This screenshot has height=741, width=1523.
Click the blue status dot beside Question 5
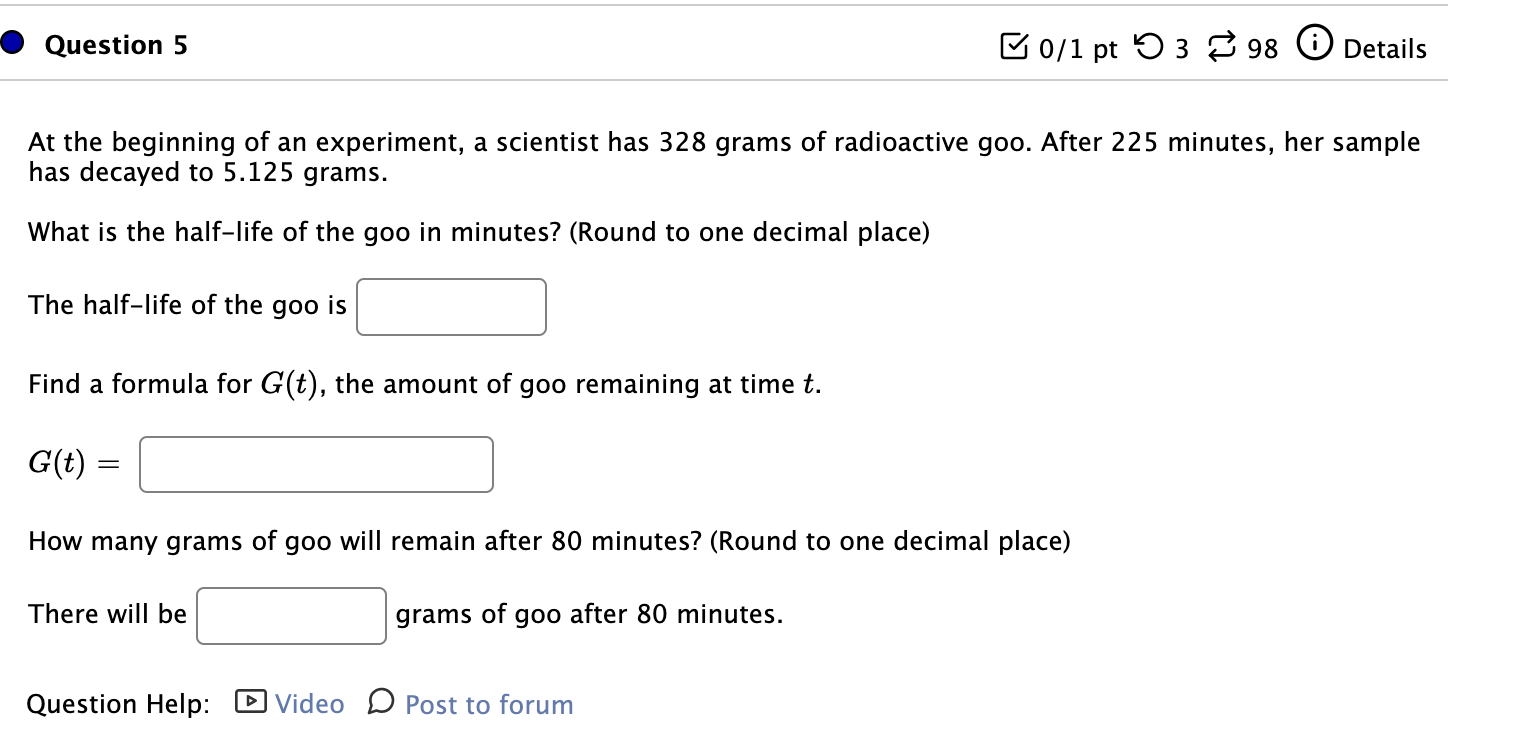pyautogui.click(x=11, y=42)
